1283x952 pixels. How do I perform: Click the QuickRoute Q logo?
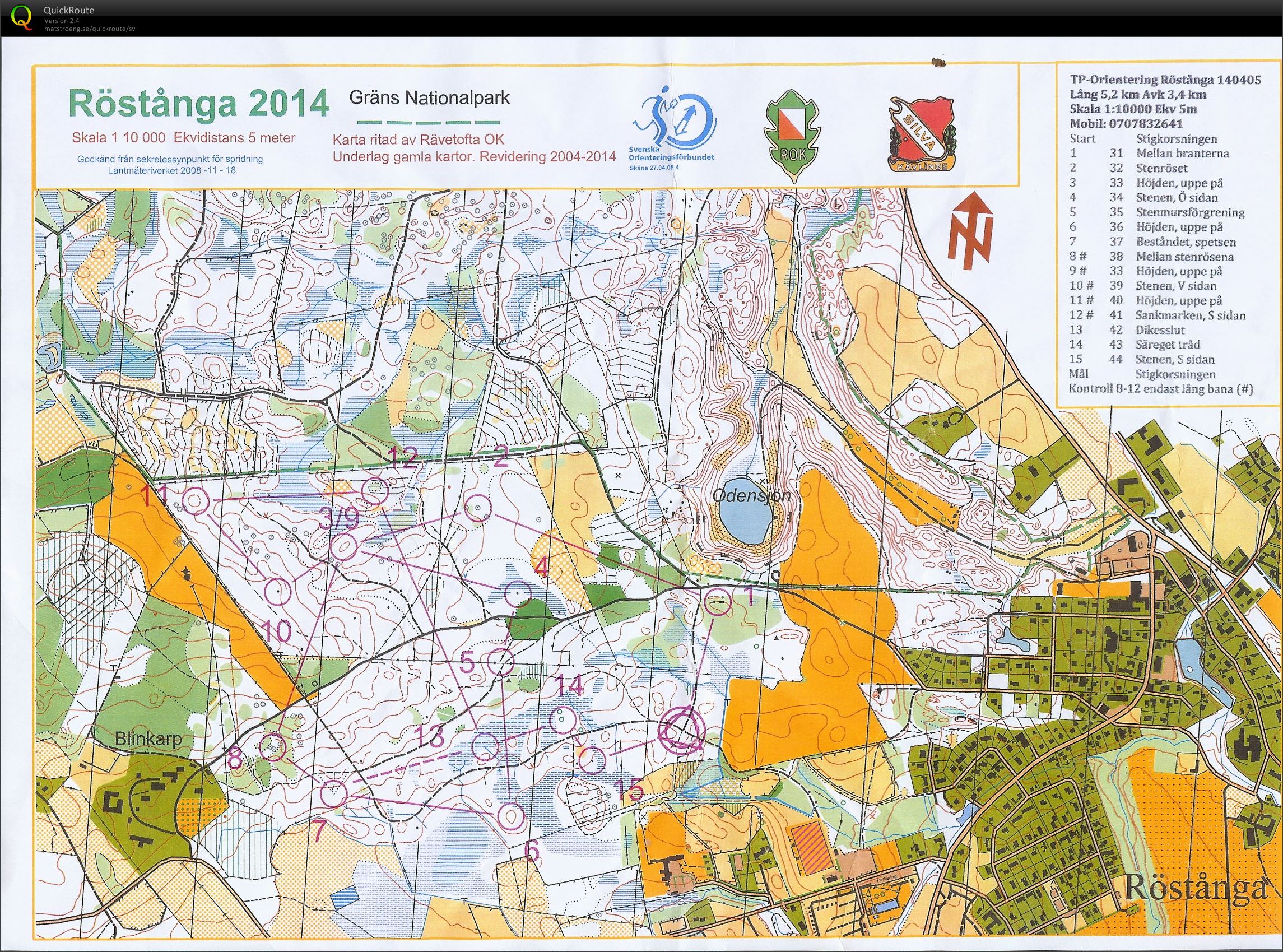click(x=21, y=17)
